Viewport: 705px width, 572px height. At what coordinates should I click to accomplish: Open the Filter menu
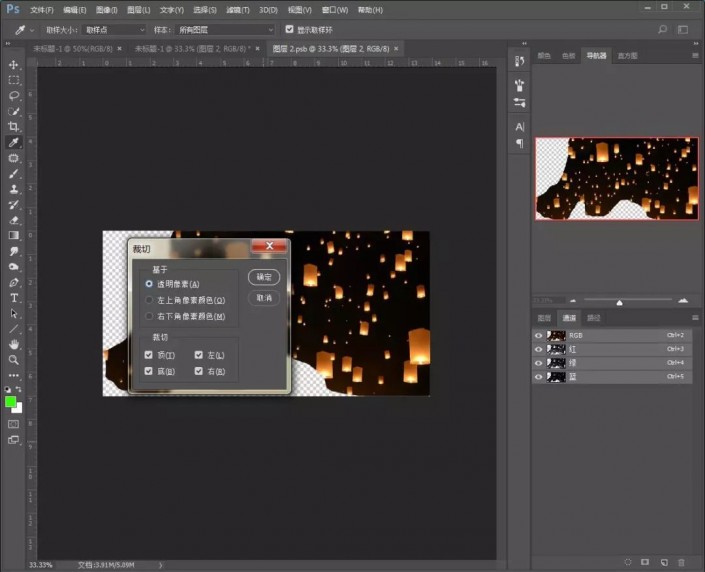(238, 10)
